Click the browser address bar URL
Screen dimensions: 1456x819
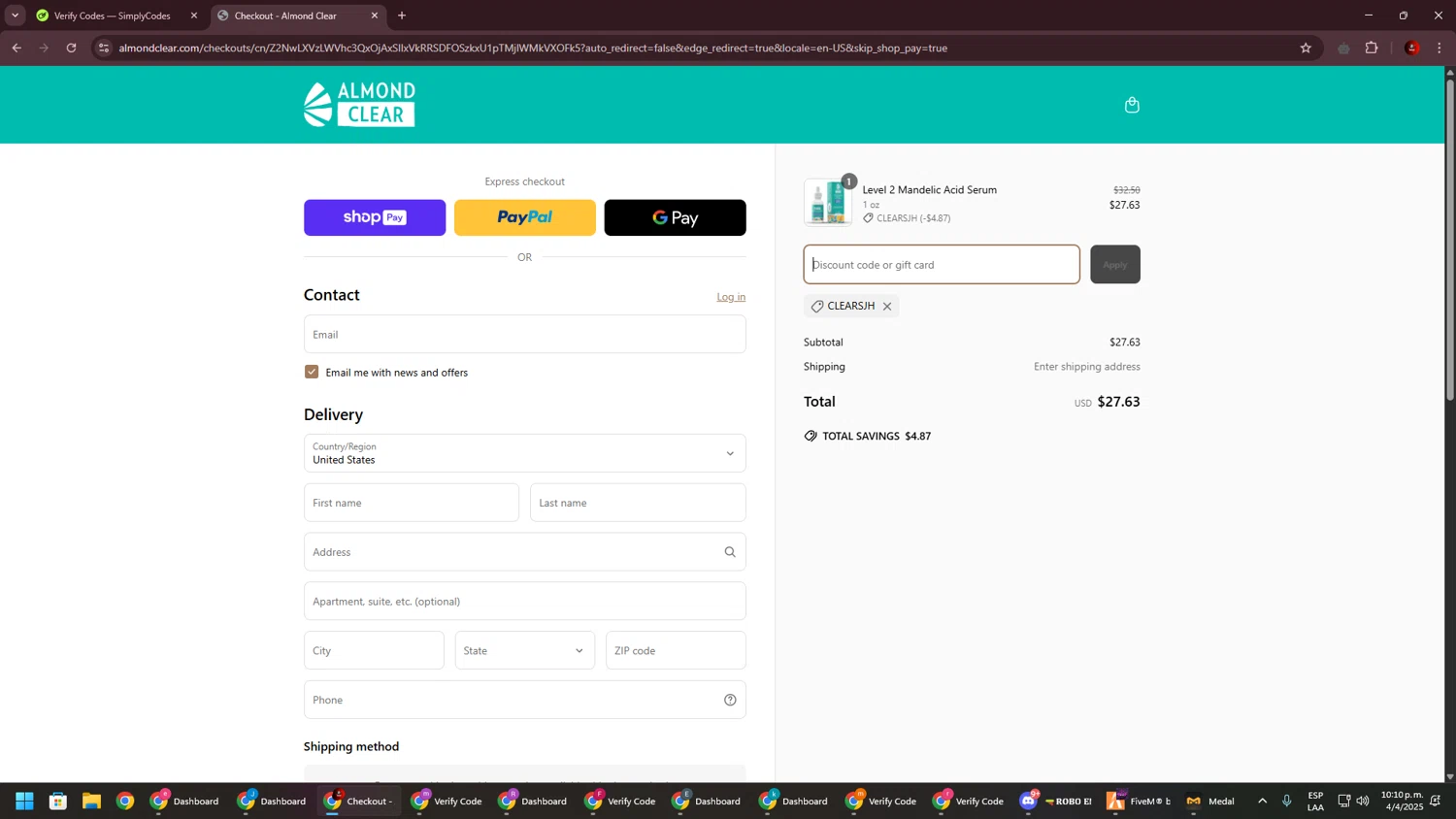[x=533, y=48]
